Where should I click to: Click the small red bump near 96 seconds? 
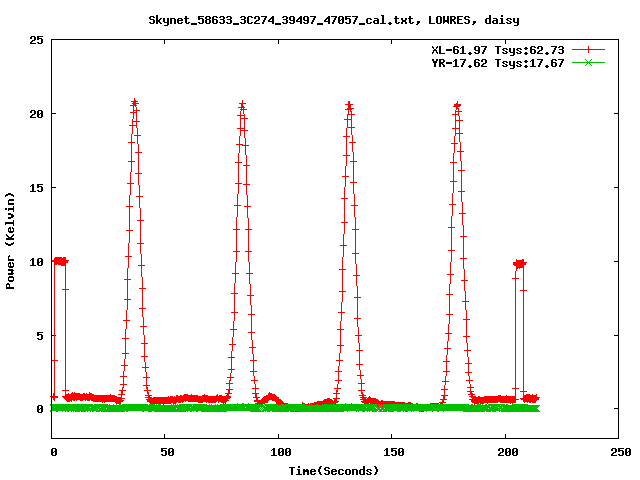[271, 398]
